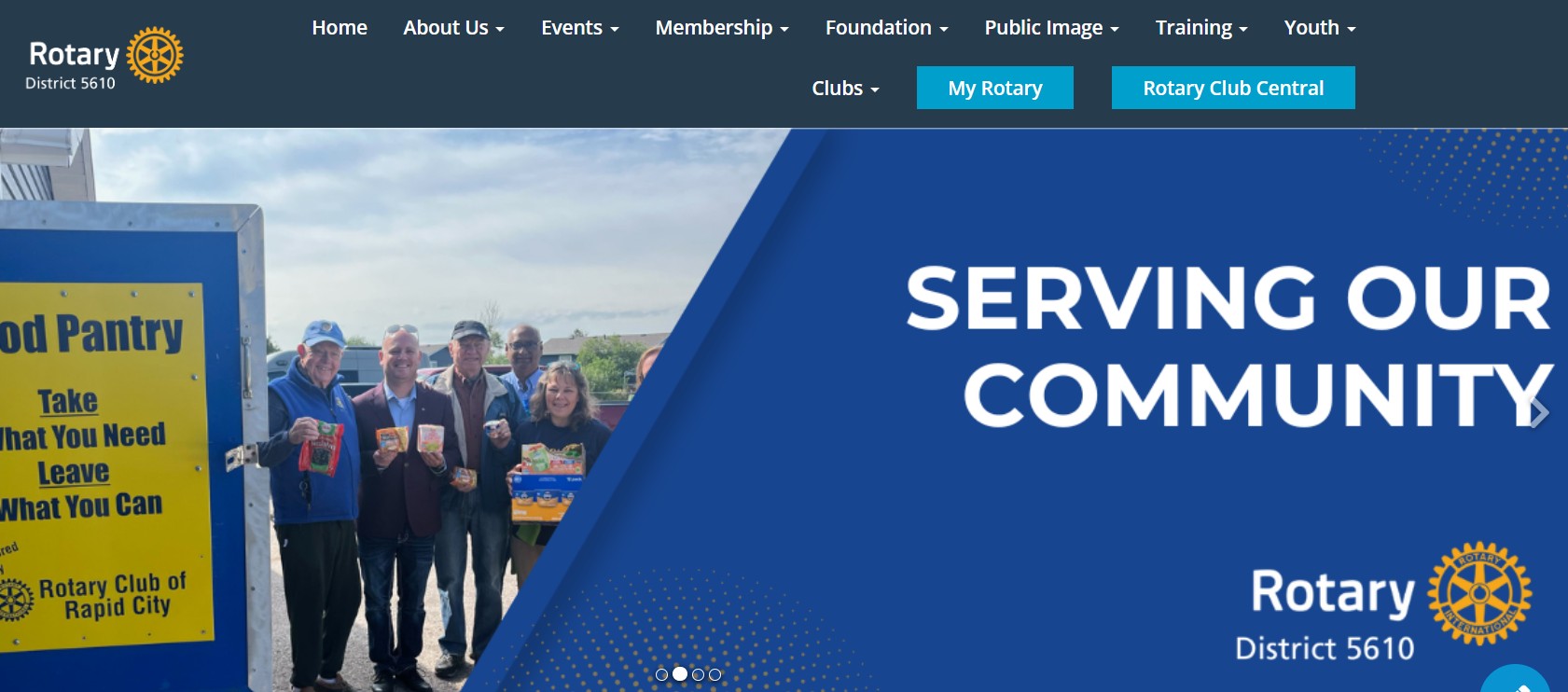Expand the About Us dropdown
1568x692 pixels.
[x=453, y=28]
